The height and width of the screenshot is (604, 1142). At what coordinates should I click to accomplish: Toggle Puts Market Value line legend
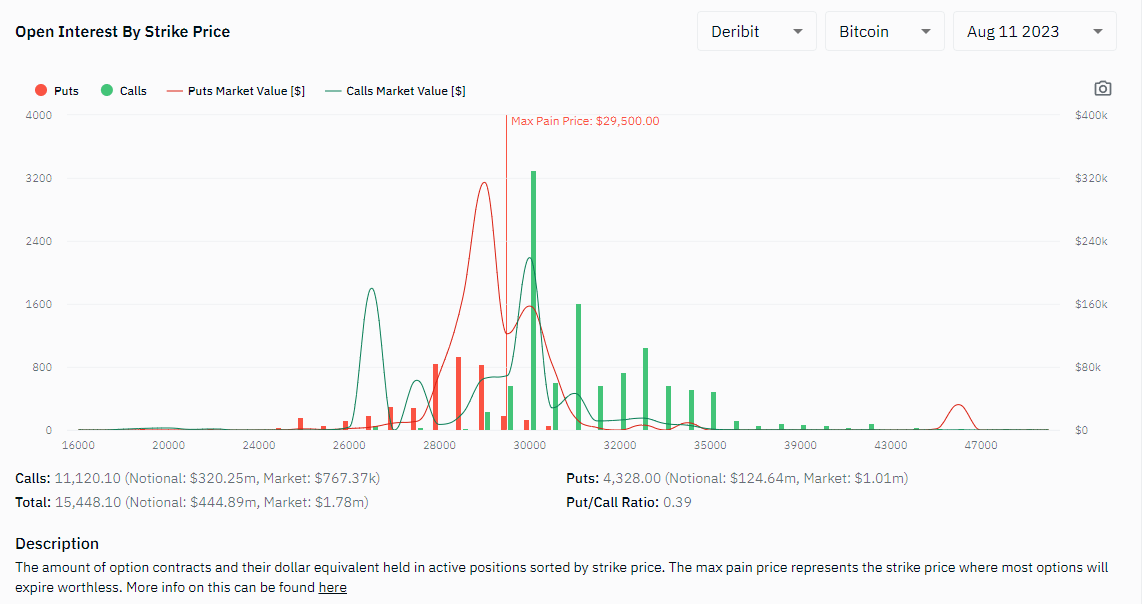point(236,90)
